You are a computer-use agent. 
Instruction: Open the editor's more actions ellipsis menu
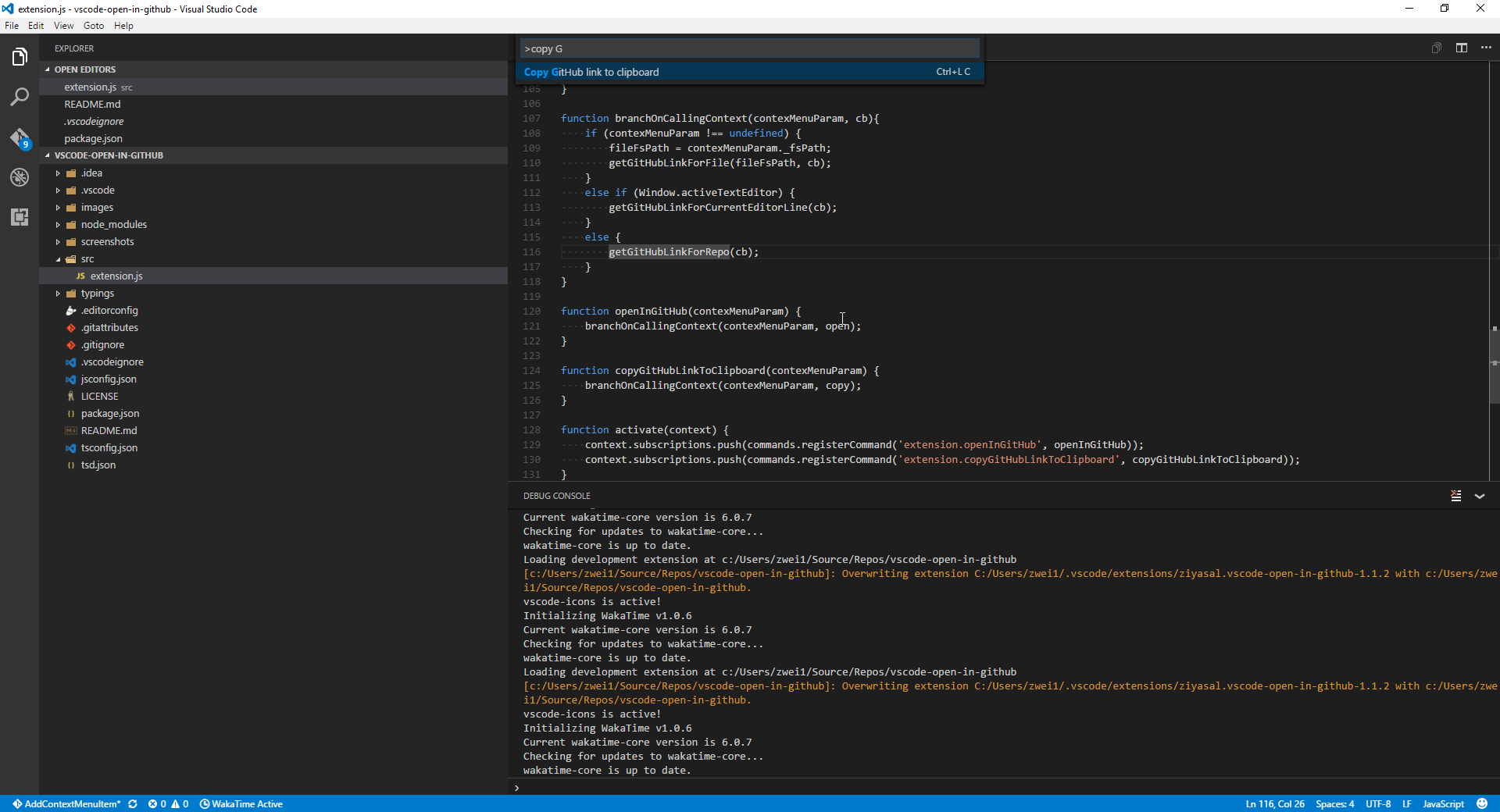tap(1486, 48)
